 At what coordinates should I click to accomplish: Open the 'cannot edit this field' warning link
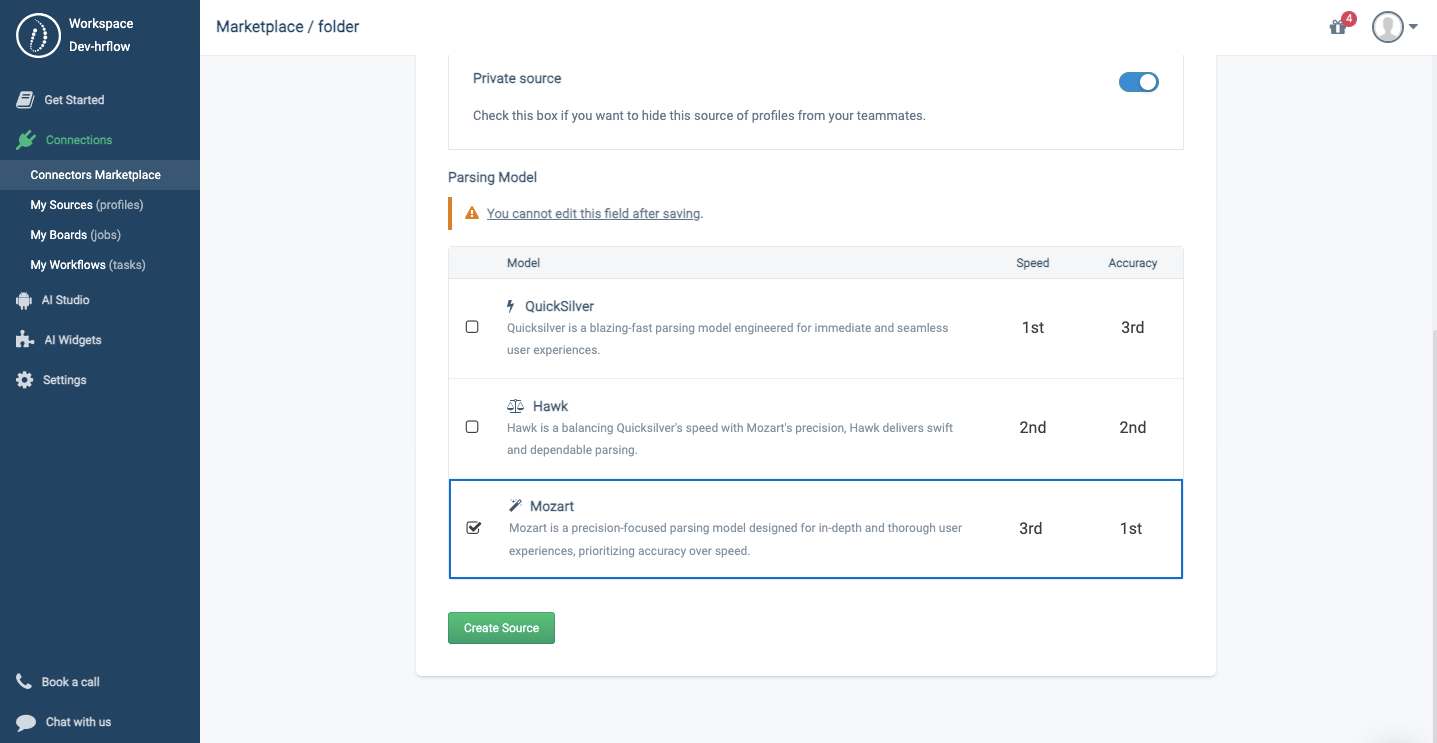(593, 213)
